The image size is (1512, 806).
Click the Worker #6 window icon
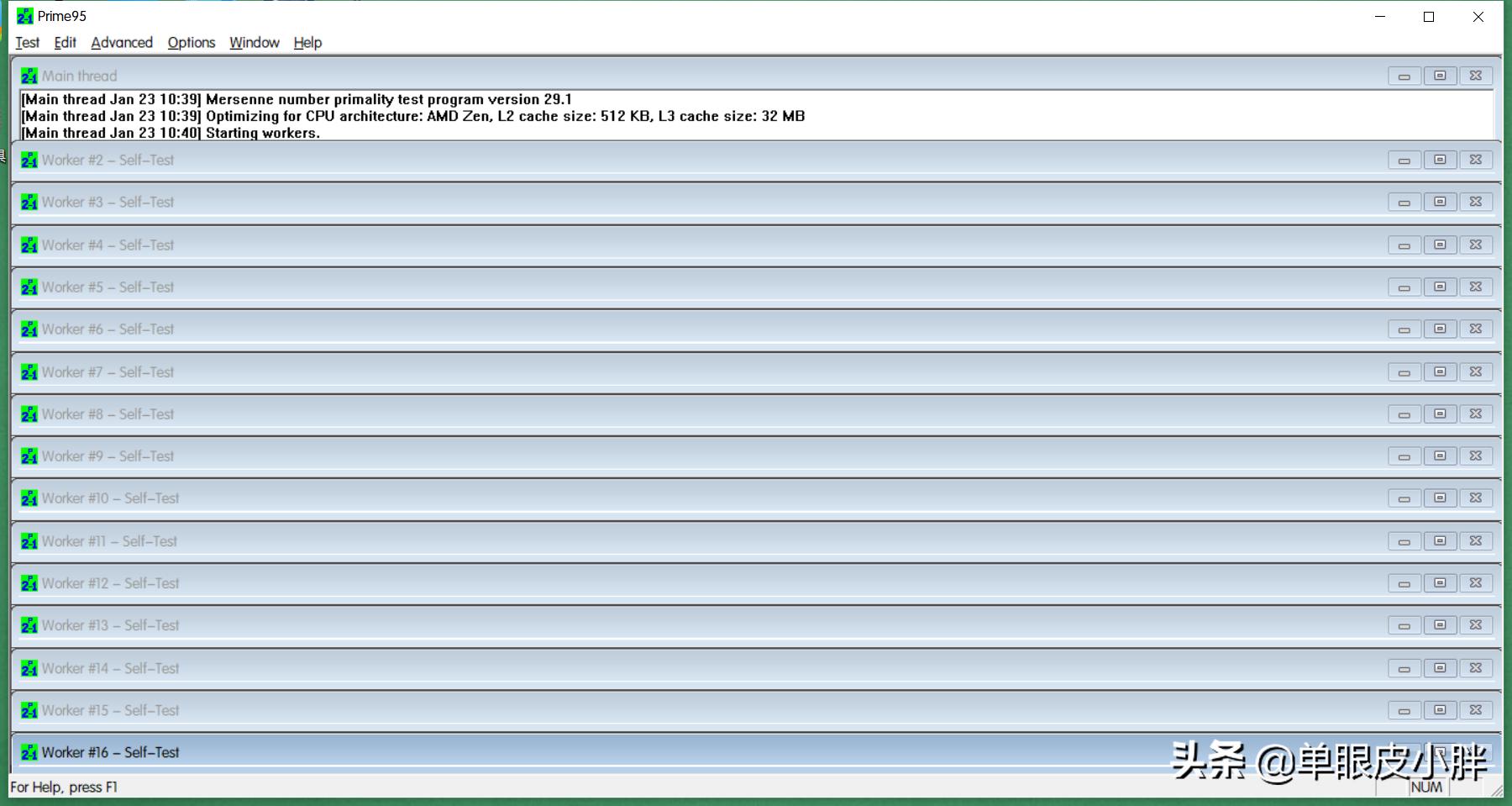coord(29,329)
